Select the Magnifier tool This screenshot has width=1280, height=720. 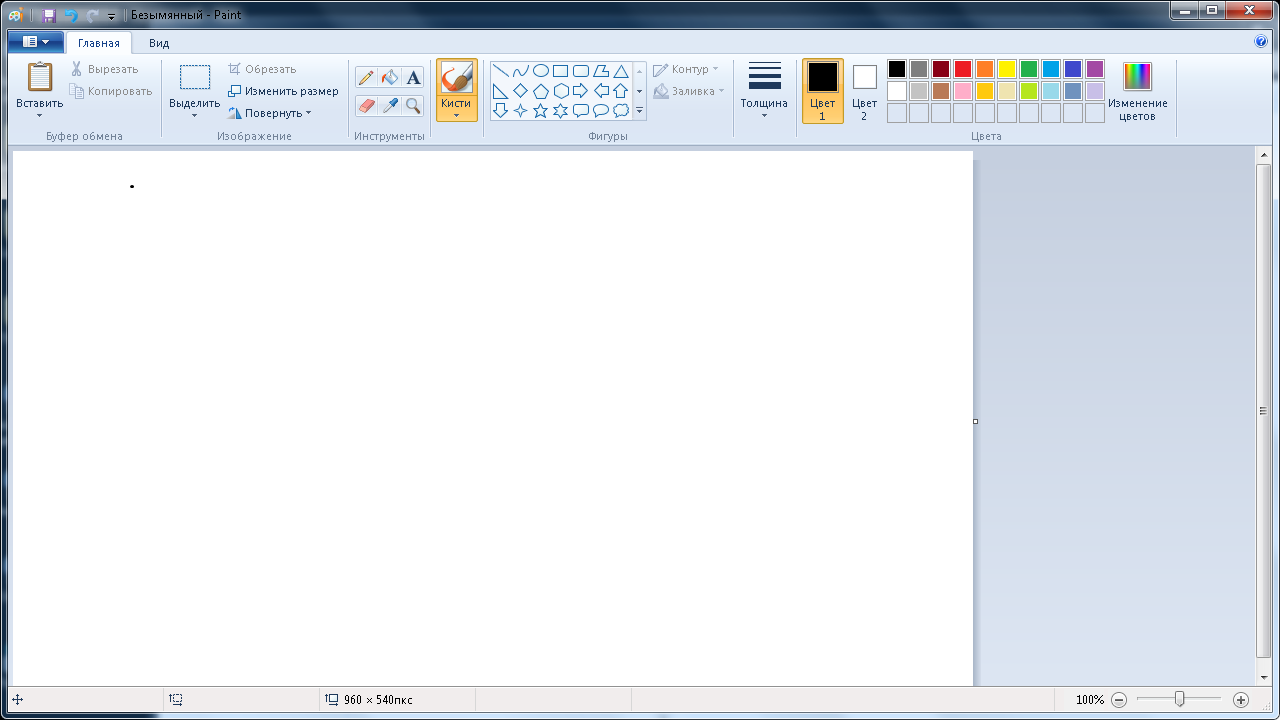(413, 105)
